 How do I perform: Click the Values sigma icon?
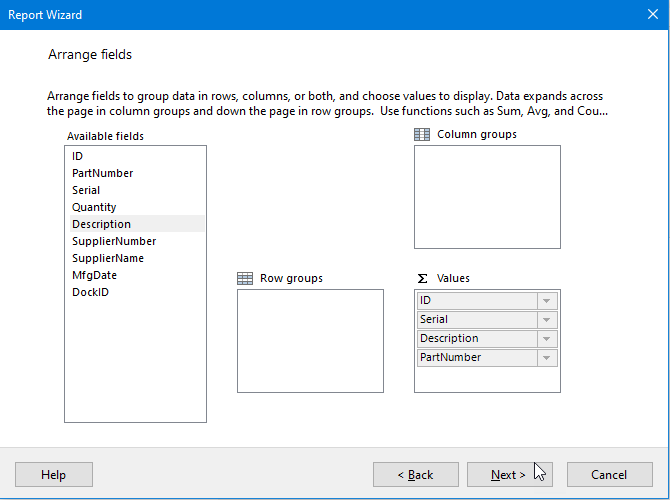pos(422,279)
